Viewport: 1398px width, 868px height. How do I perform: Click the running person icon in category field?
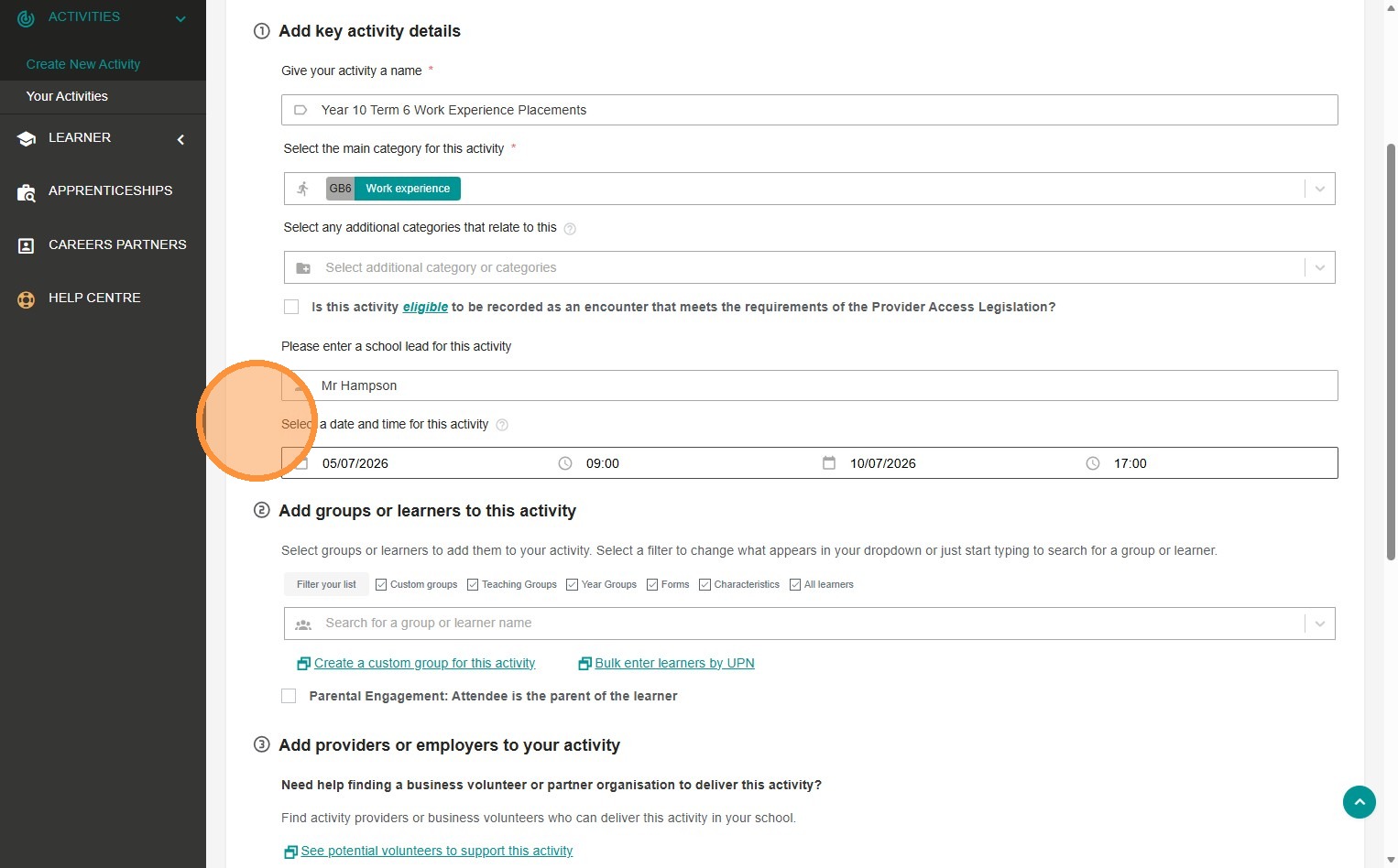tap(303, 189)
